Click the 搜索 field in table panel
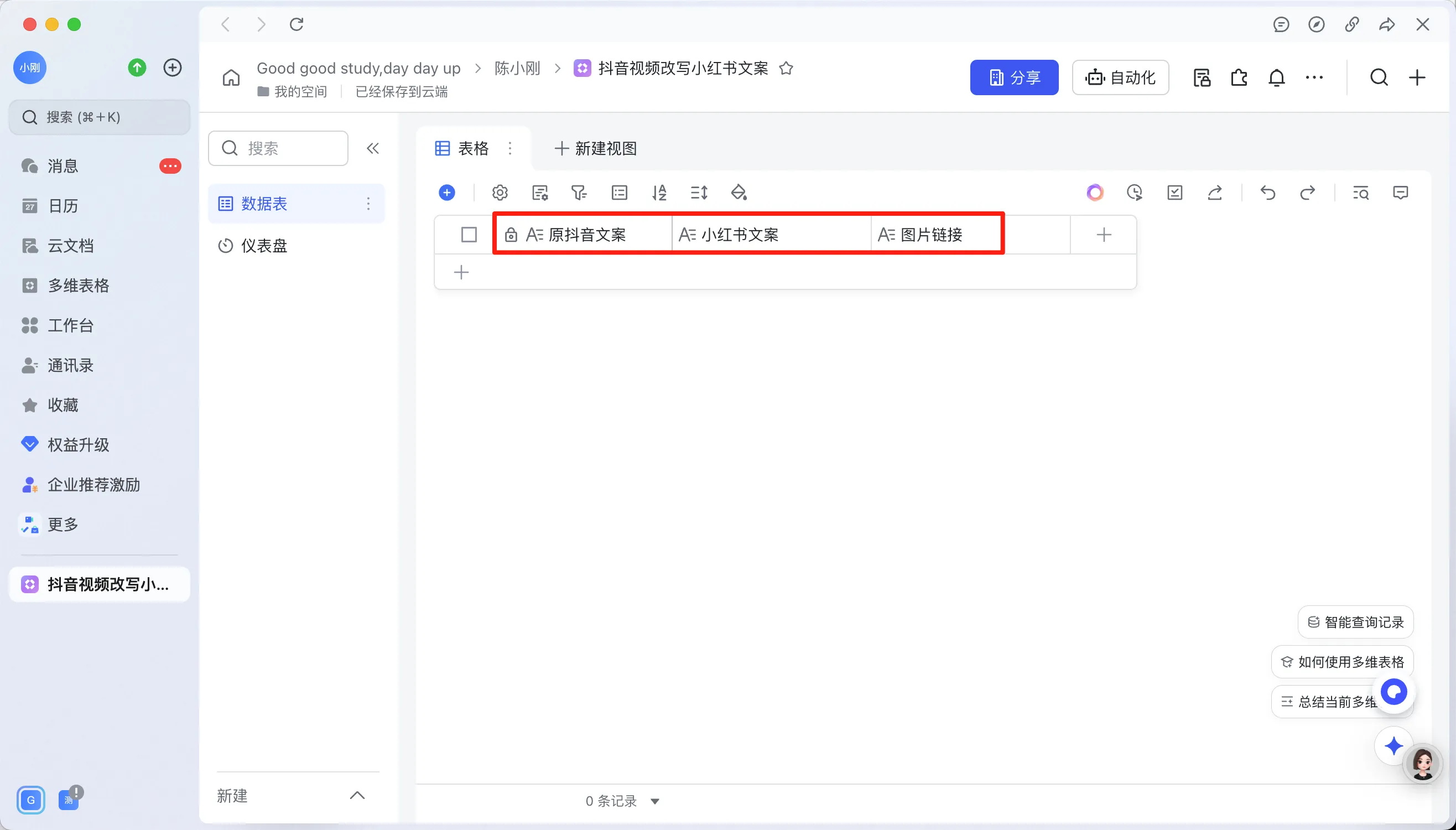This screenshot has height=830, width=1456. click(278, 148)
